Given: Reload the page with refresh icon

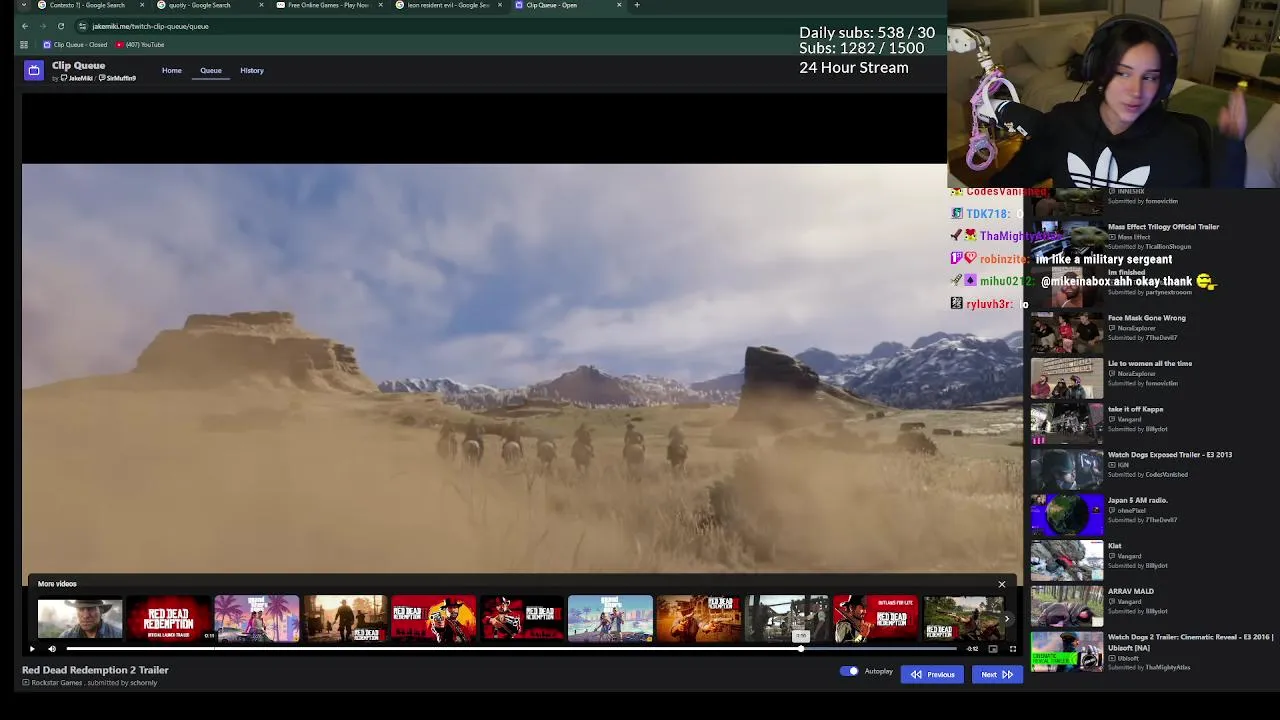Looking at the screenshot, I should pyautogui.click(x=61, y=26).
